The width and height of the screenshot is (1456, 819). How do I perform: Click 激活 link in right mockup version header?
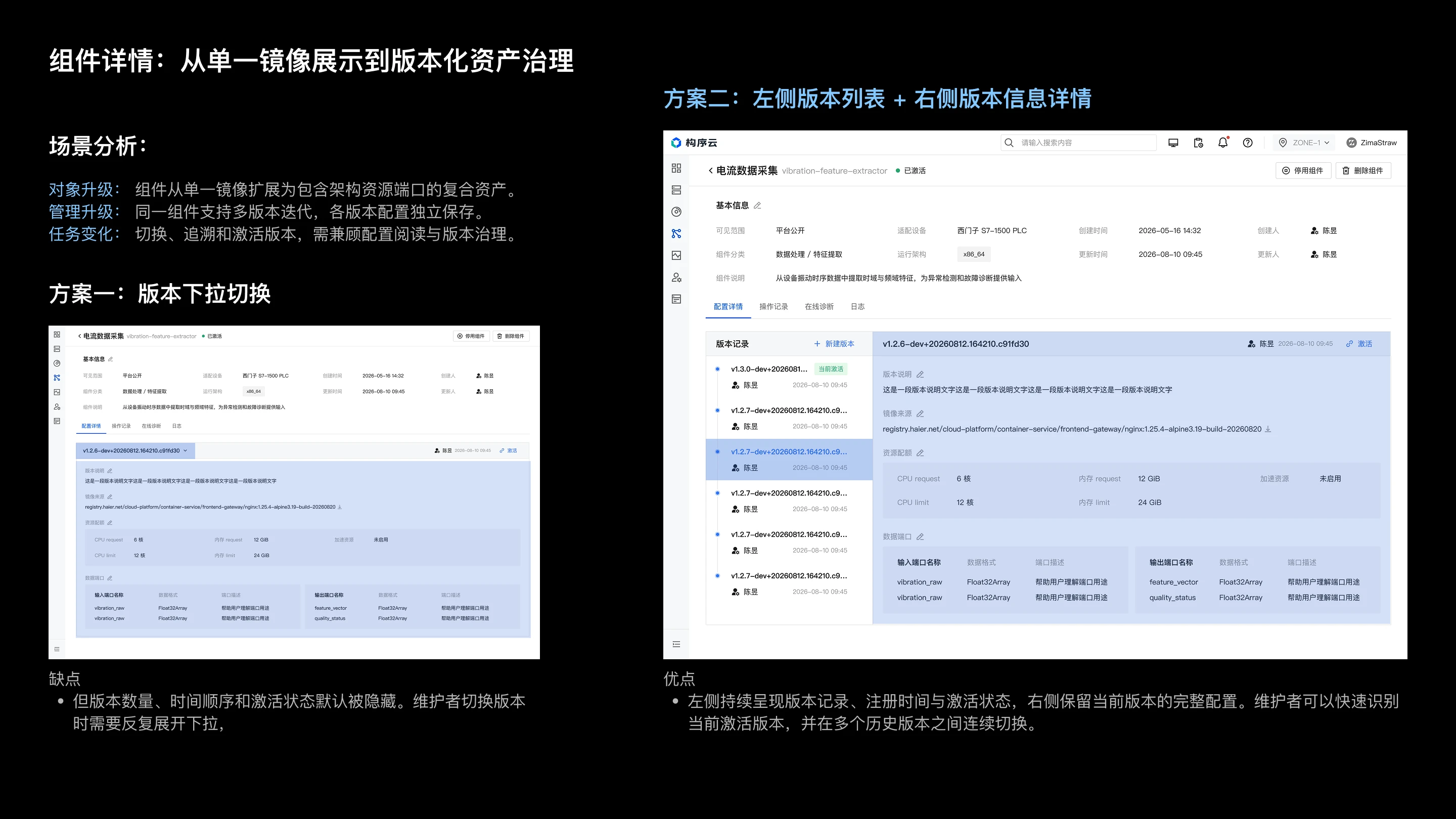click(1359, 344)
